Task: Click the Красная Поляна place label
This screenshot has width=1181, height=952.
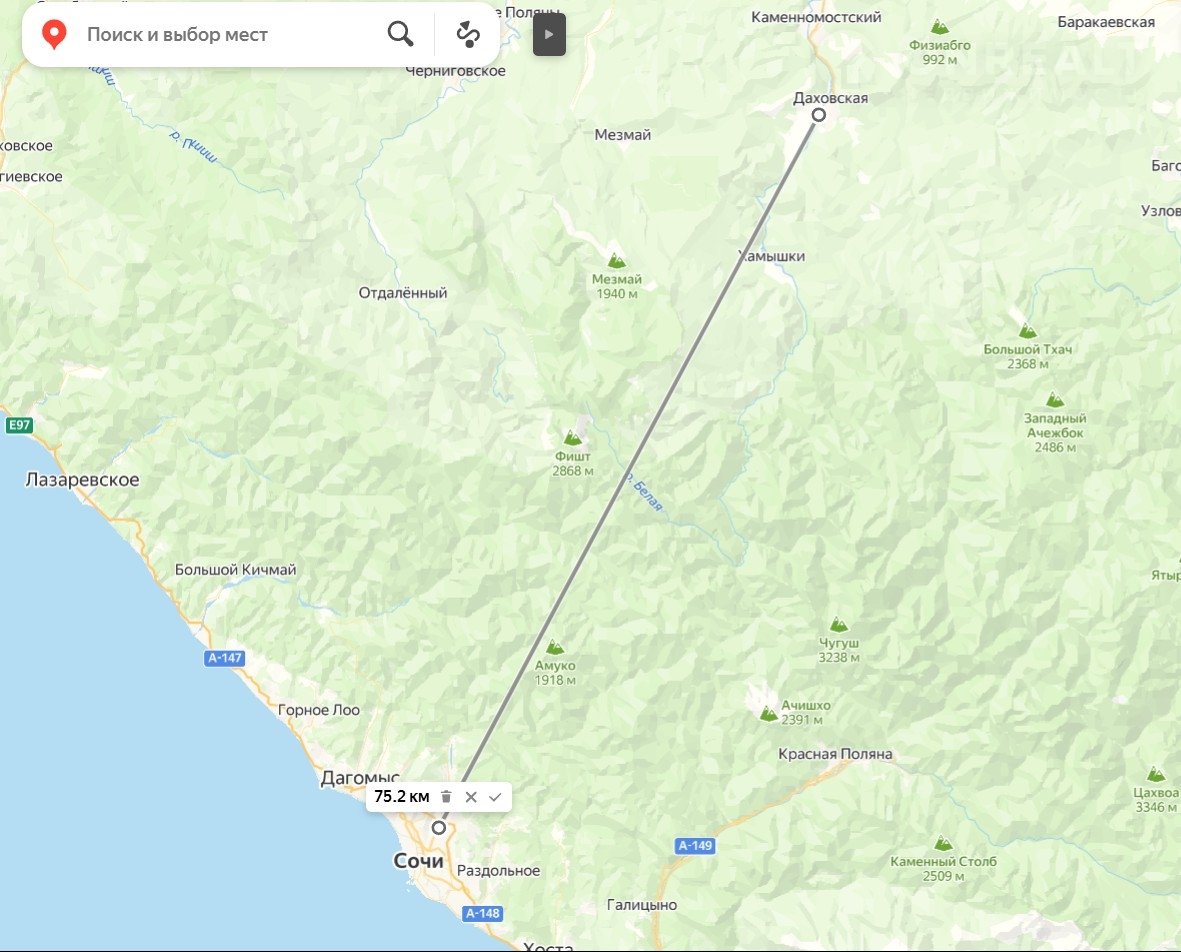Action: pyautogui.click(x=835, y=754)
